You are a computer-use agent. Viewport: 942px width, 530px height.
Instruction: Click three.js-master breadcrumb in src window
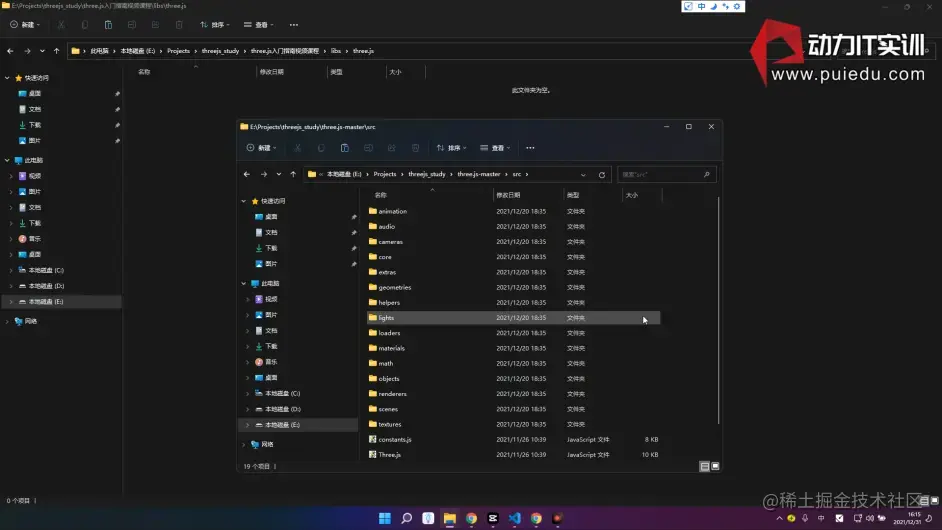[478, 174]
